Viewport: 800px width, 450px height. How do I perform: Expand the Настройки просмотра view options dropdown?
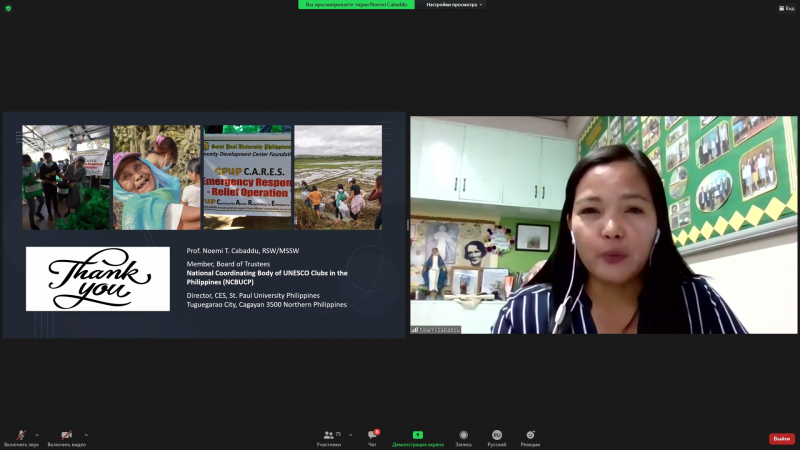[454, 5]
